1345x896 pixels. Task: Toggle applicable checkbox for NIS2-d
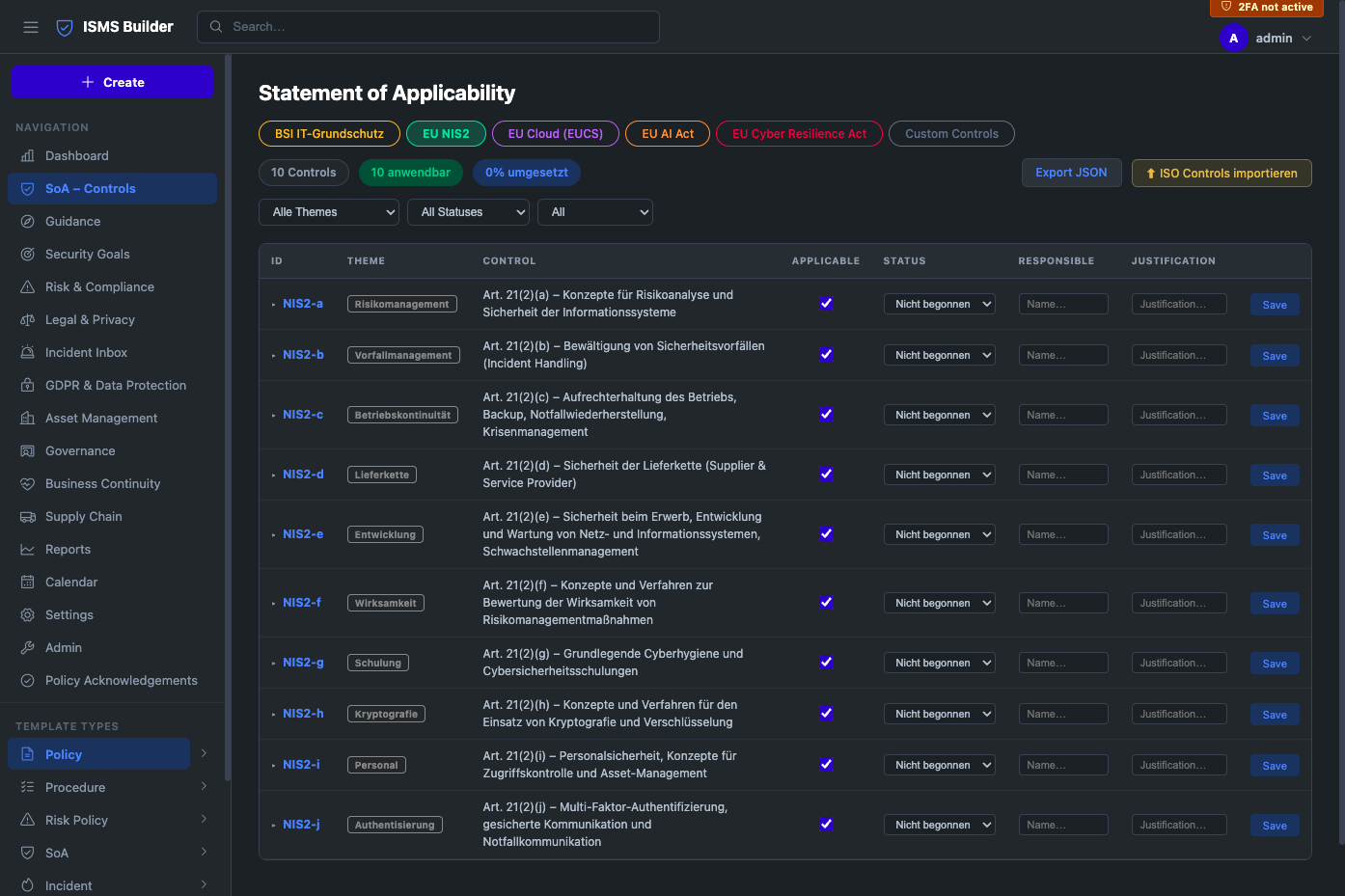[826, 475]
